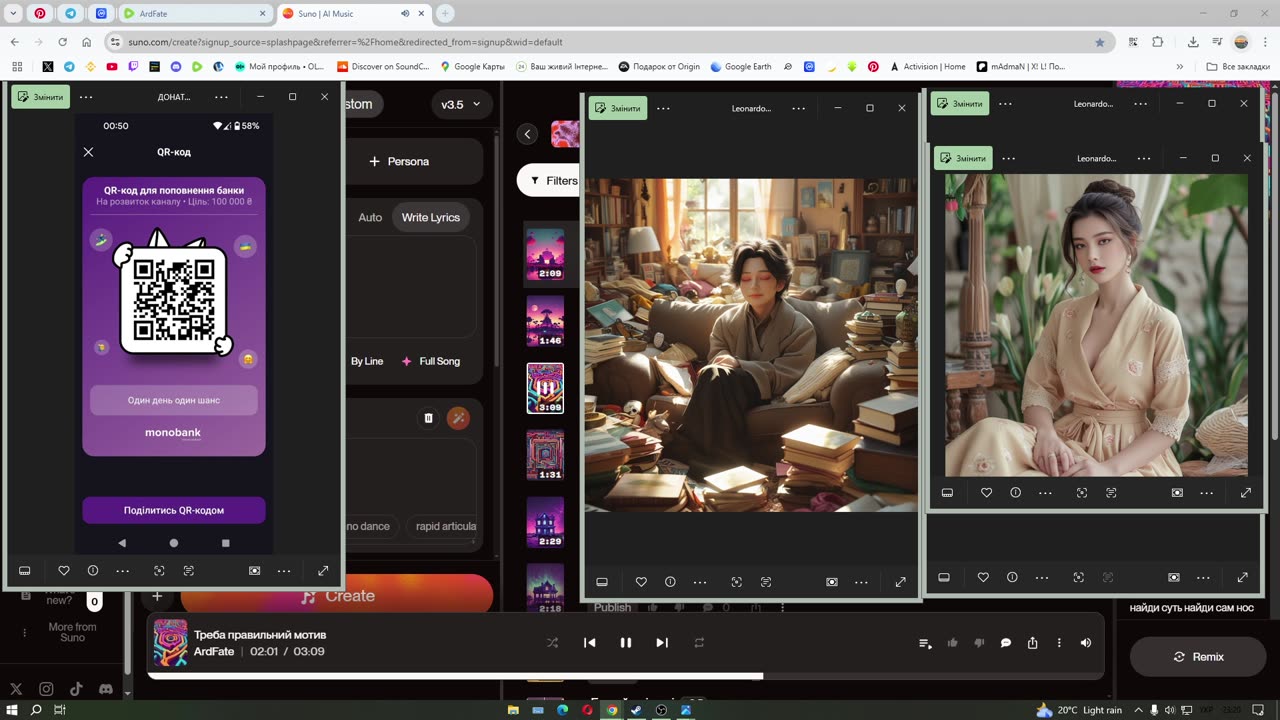Reload the Suno page
Screen dimensions: 1280x720
tap(63, 42)
